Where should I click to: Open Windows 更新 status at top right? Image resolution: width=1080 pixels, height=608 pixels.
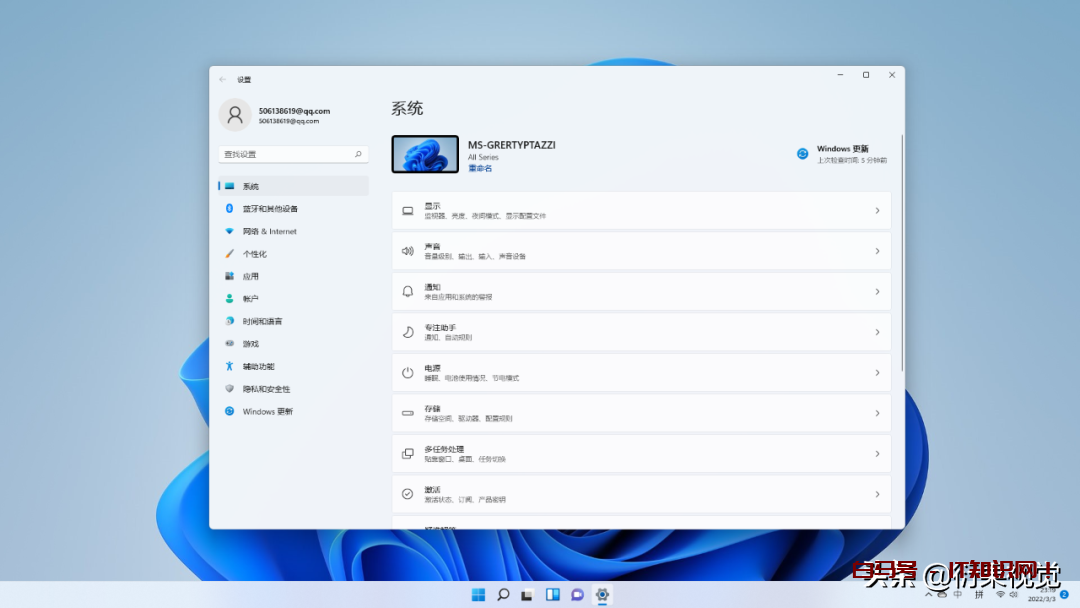point(842,154)
